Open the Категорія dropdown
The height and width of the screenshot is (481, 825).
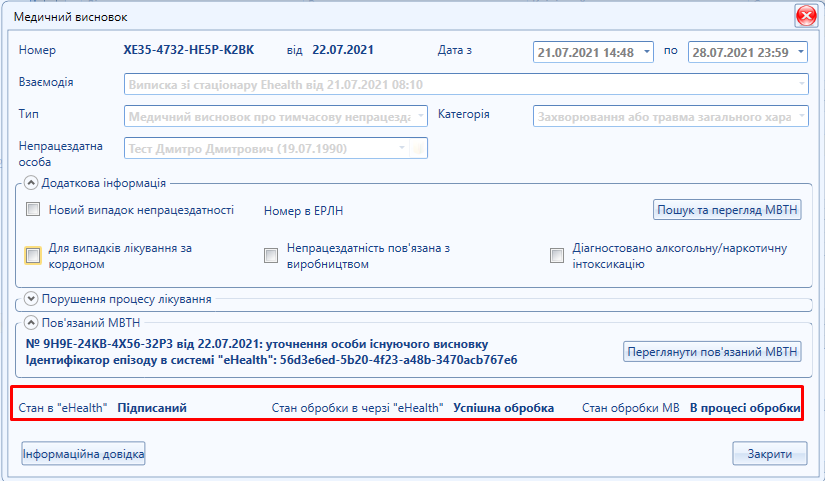coord(801,116)
